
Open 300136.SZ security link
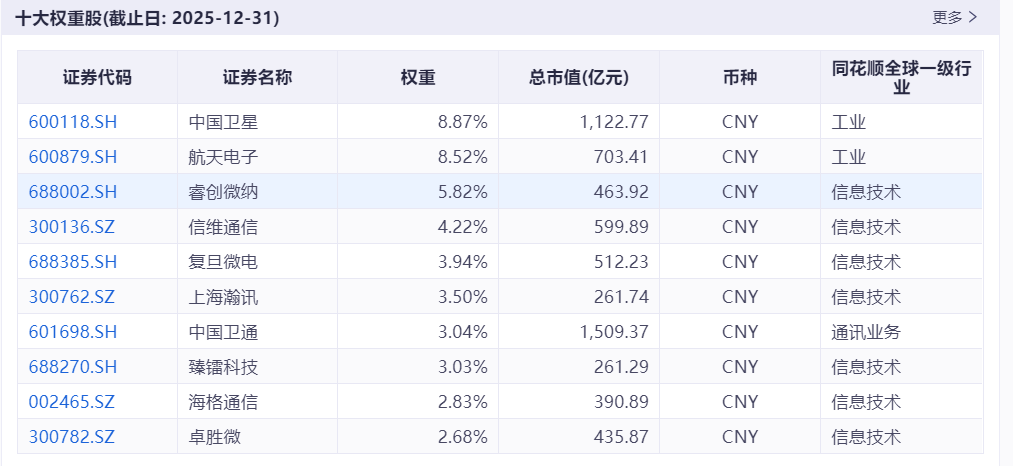[72, 227]
